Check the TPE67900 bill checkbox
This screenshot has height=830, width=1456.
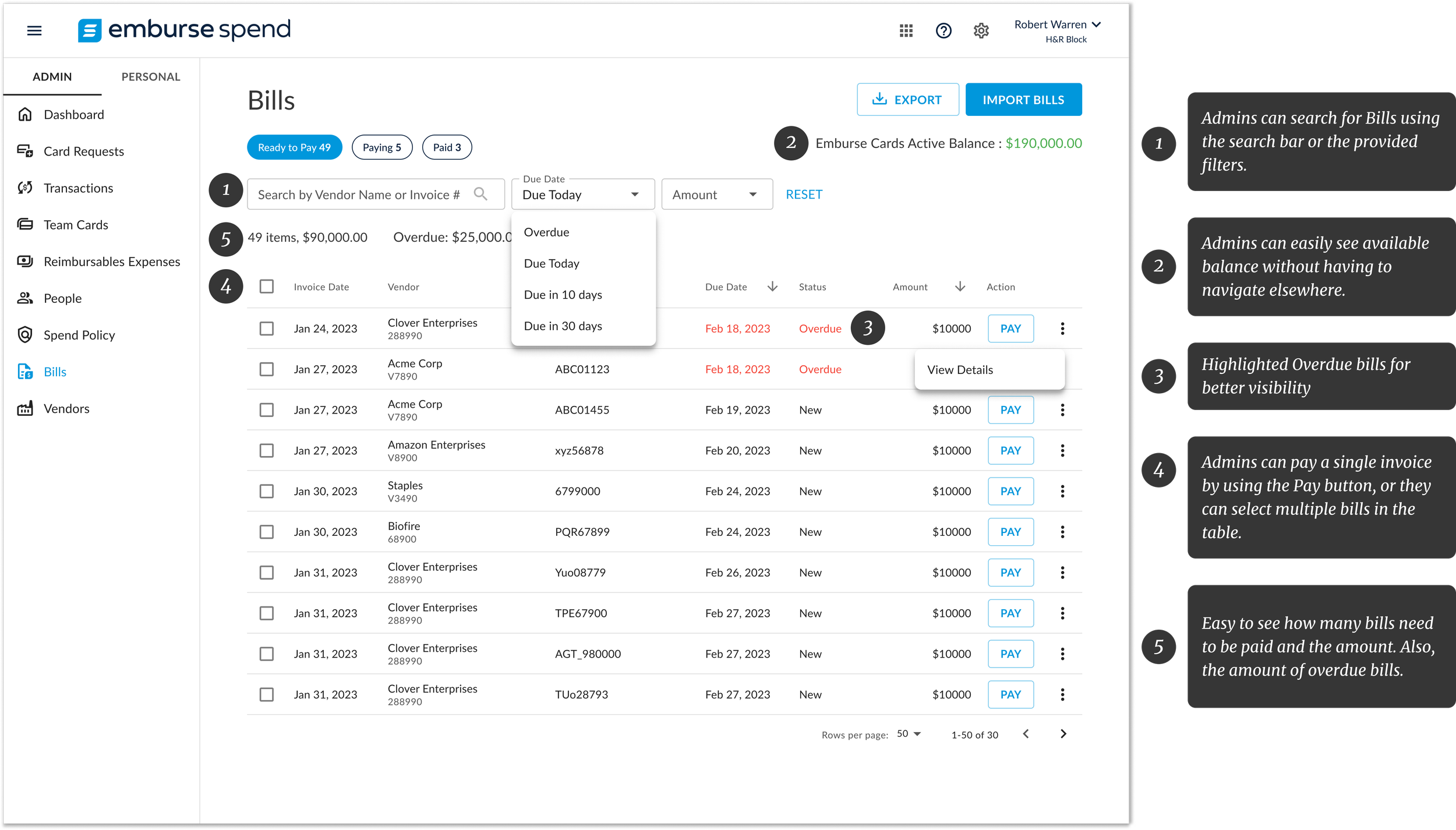(x=266, y=613)
